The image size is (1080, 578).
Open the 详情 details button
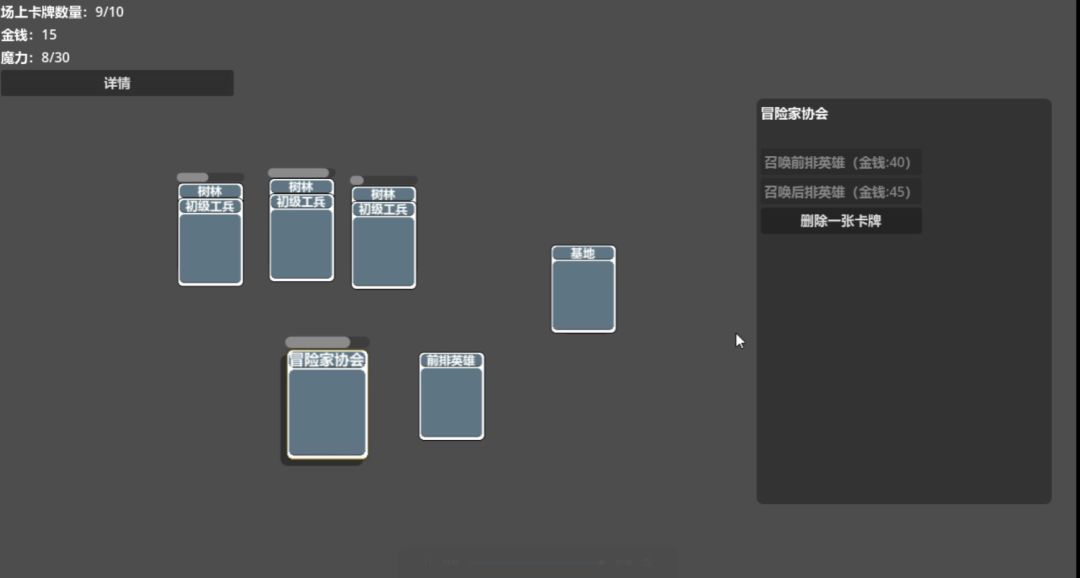click(117, 83)
